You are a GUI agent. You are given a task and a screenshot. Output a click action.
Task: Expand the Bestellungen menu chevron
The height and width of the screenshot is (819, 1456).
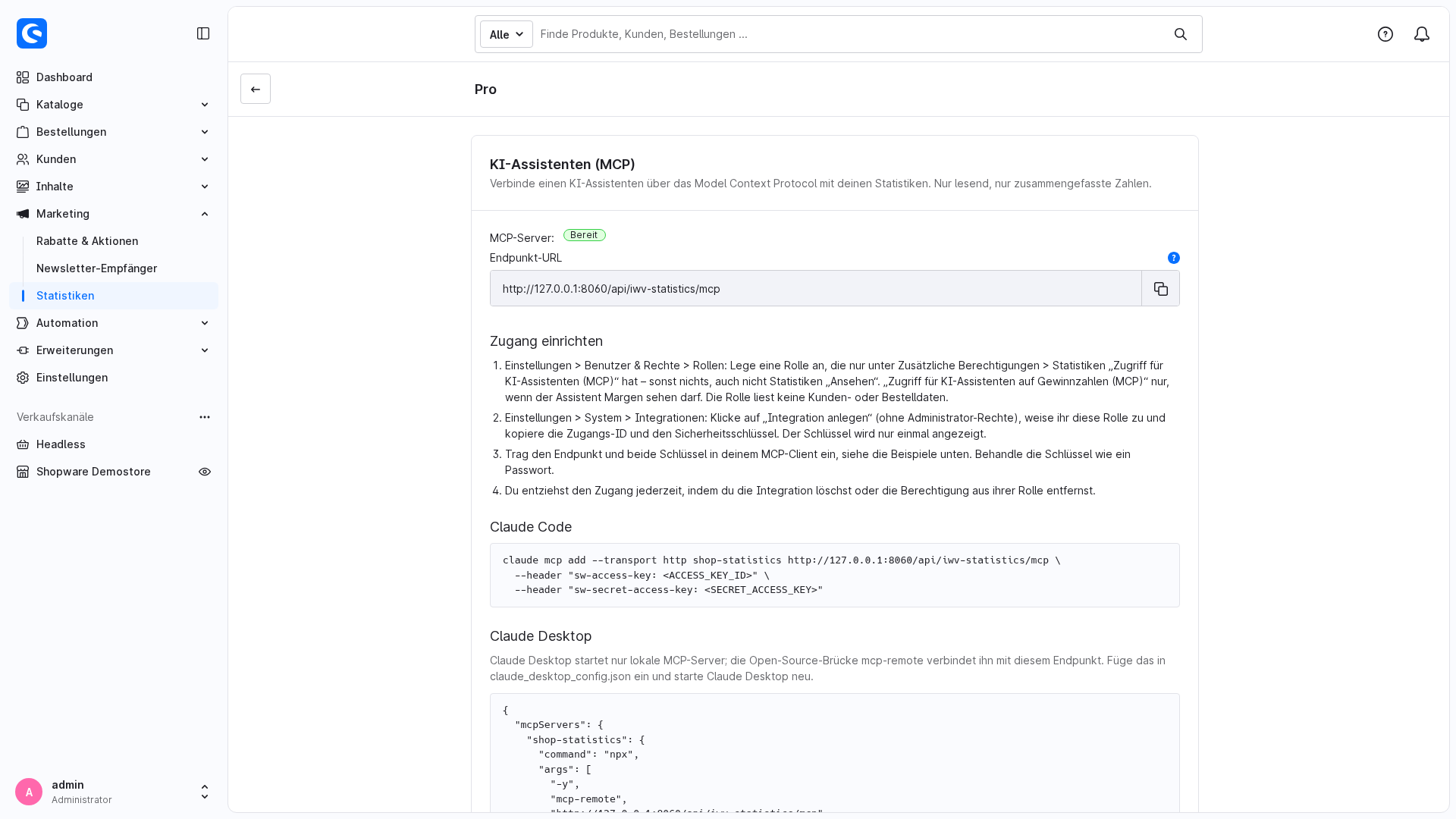point(205,132)
